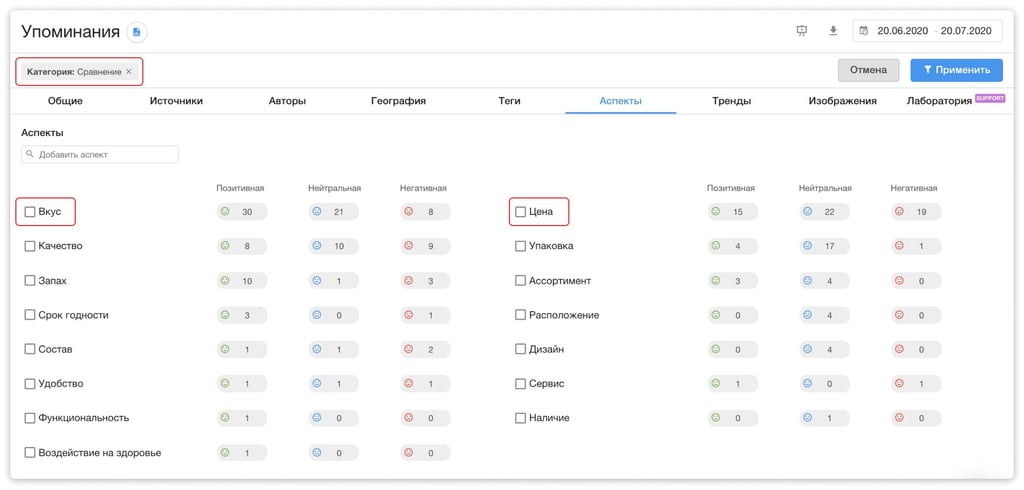Switch to the Изображения tab
The height and width of the screenshot is (490, 1024).
click(x=842, y=101)
